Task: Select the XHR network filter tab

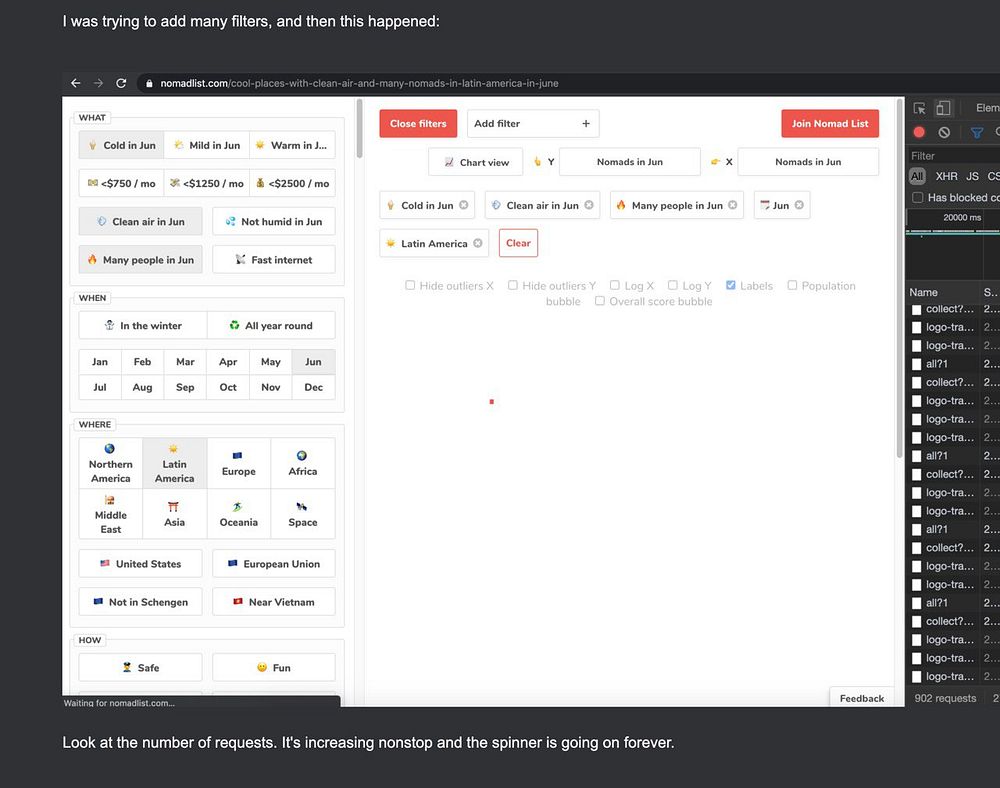Action: (946, 177)
